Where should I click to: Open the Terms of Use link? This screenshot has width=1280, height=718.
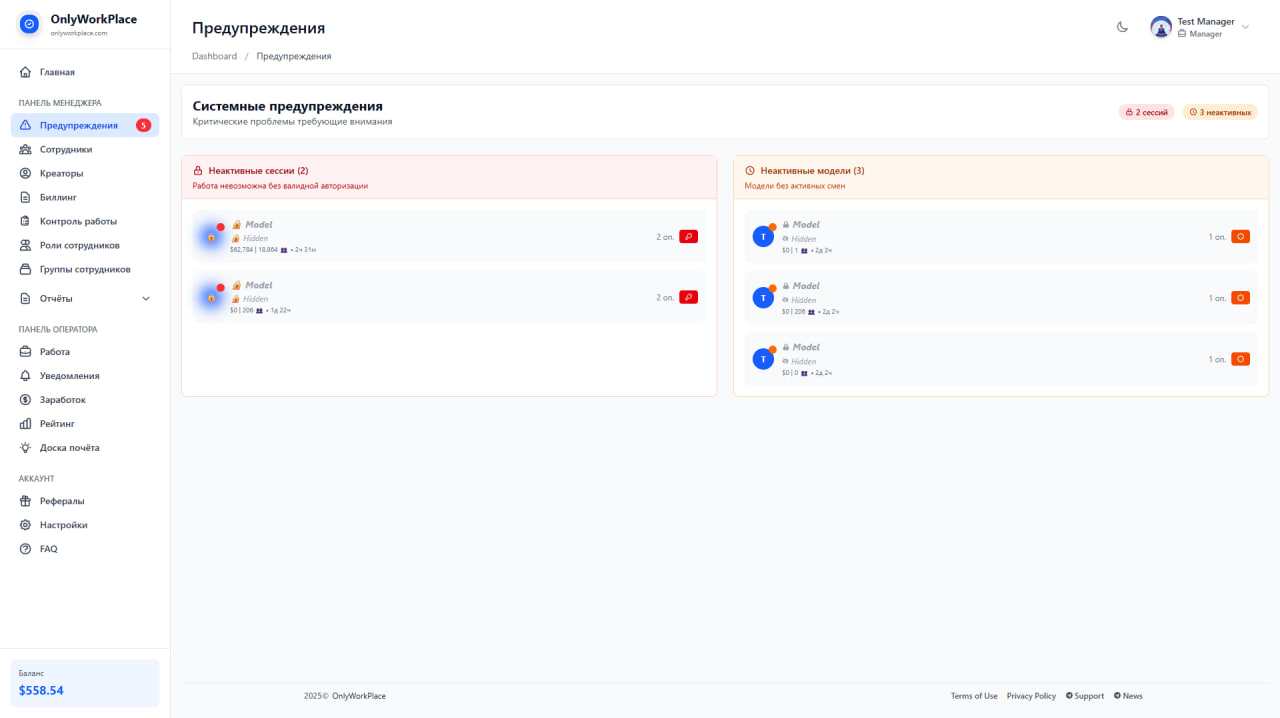click(x=974, y=695)
